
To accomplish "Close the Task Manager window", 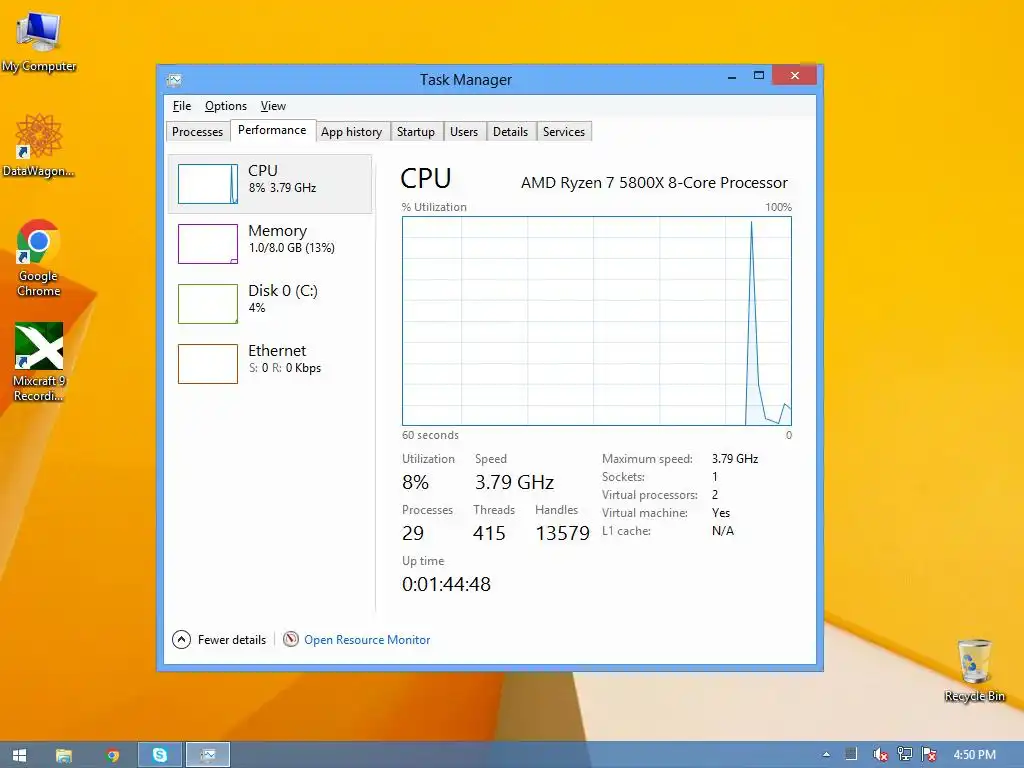I will [795, 75].
